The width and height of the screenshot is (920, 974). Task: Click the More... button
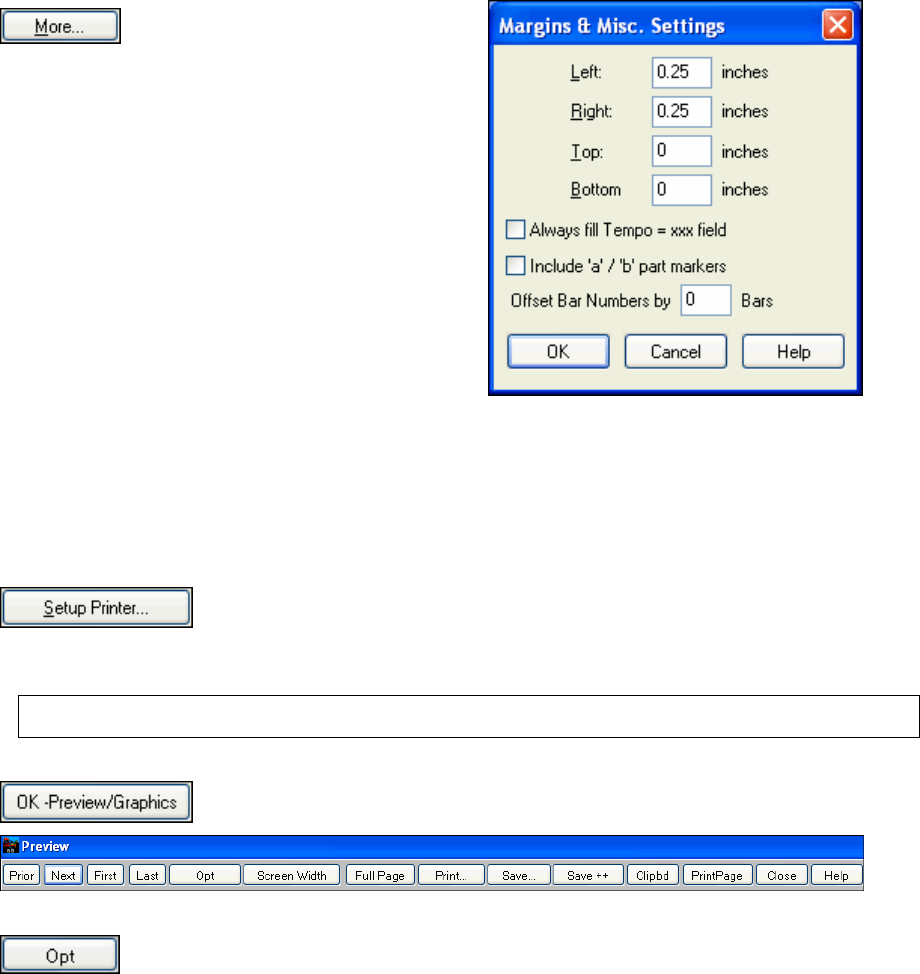point(60,26)
